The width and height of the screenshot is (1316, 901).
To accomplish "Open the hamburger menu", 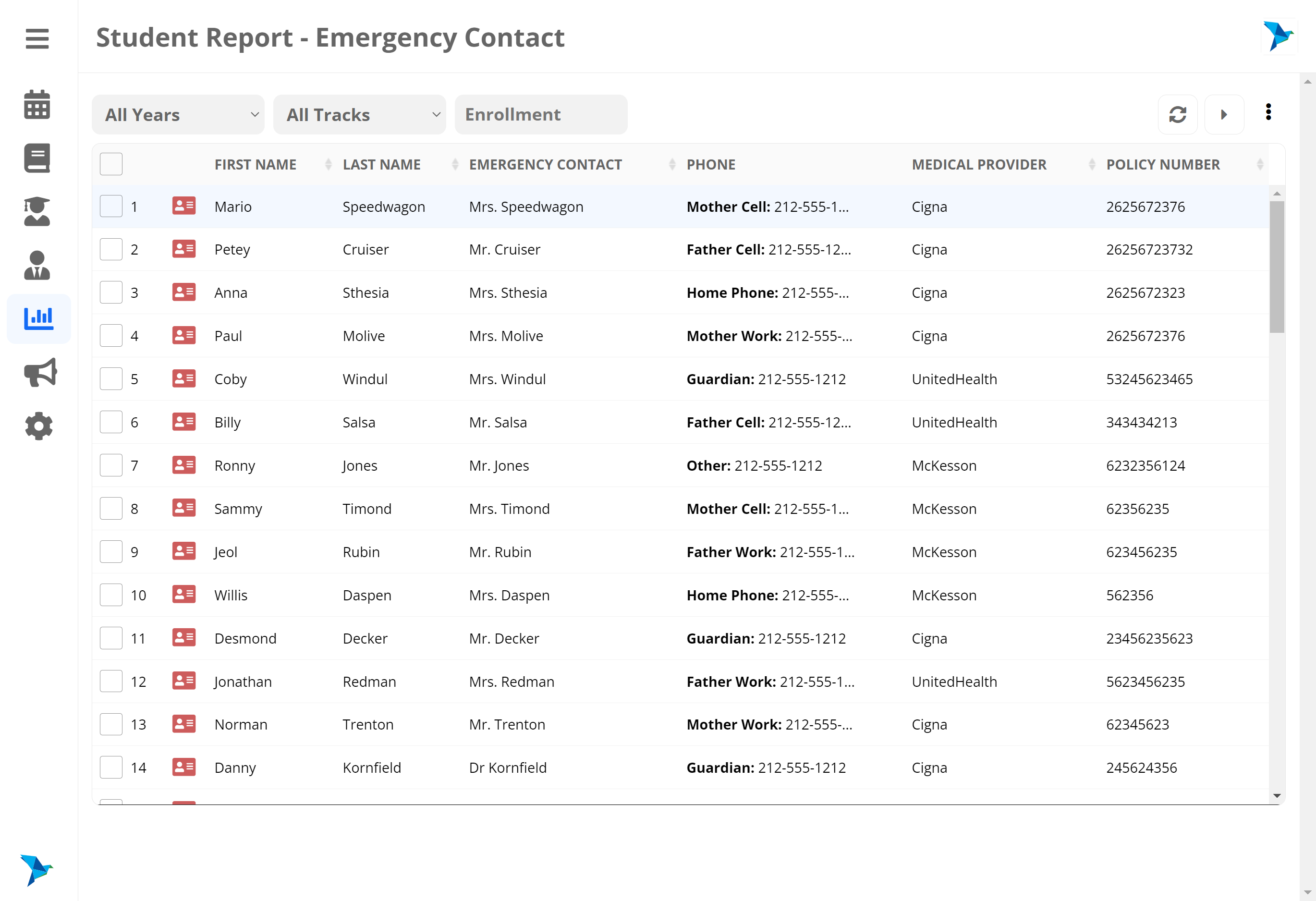I will 37,38.
